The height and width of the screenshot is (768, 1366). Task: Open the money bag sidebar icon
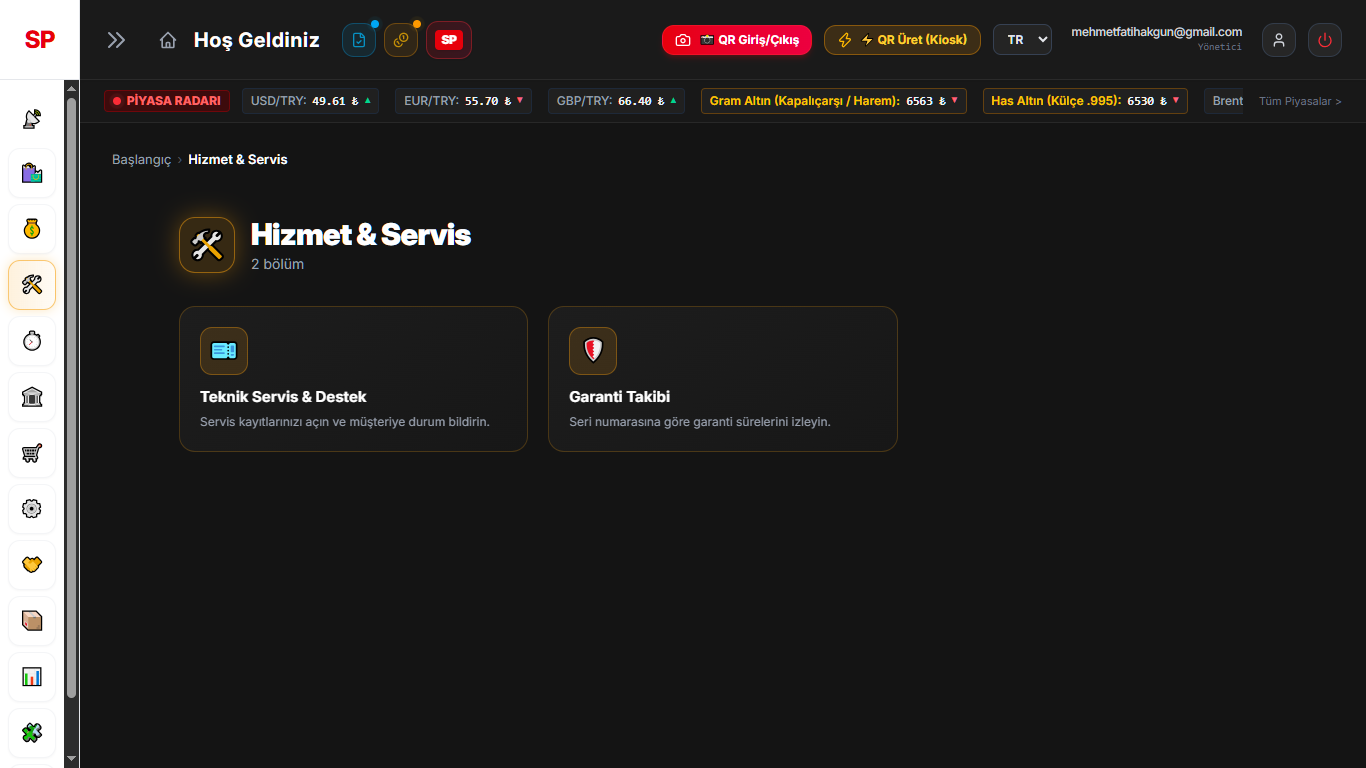click(x=32, y=230)
